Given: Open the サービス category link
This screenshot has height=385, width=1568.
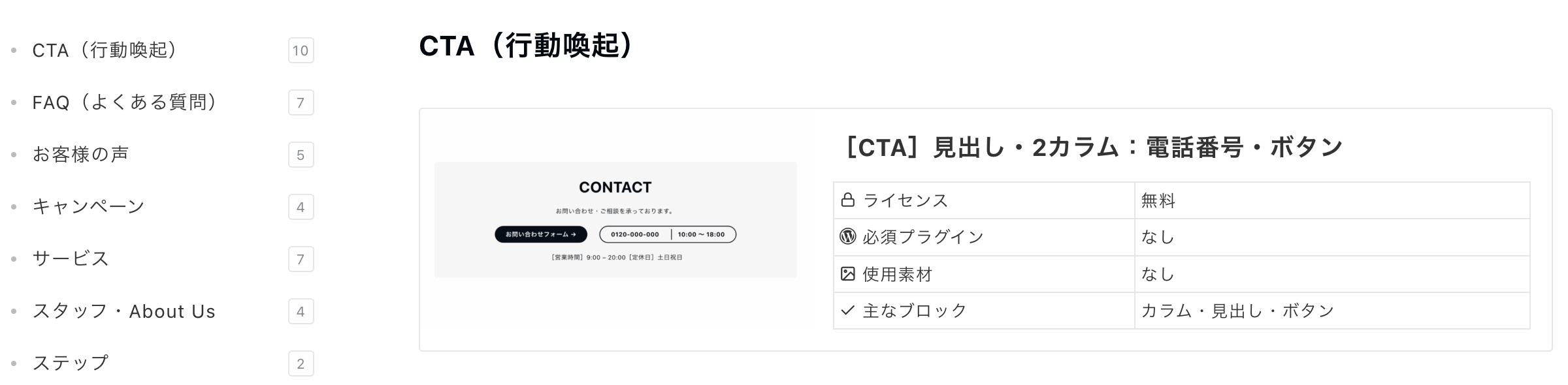Looking at the screenshot, I should tap(71, 259).
